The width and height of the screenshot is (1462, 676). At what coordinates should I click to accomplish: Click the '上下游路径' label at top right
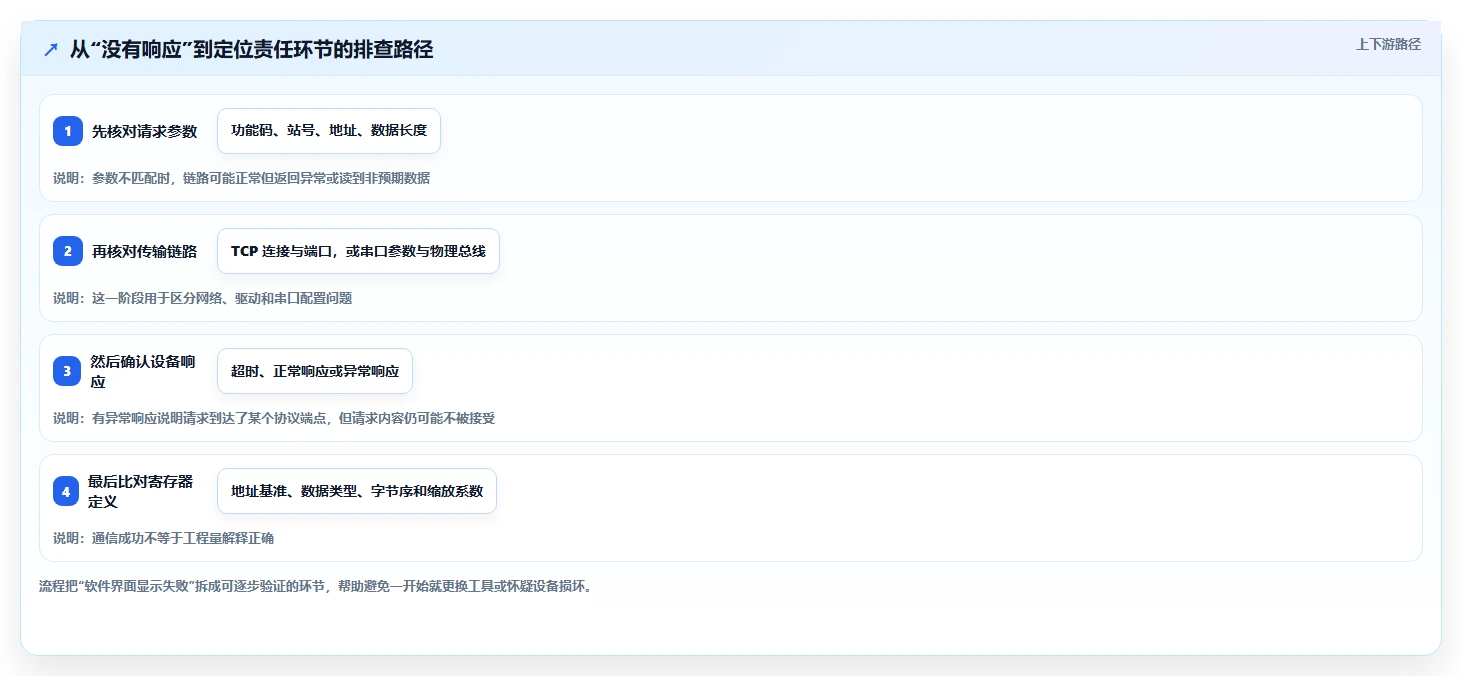pyautogui.click(x=1388, y=44)
